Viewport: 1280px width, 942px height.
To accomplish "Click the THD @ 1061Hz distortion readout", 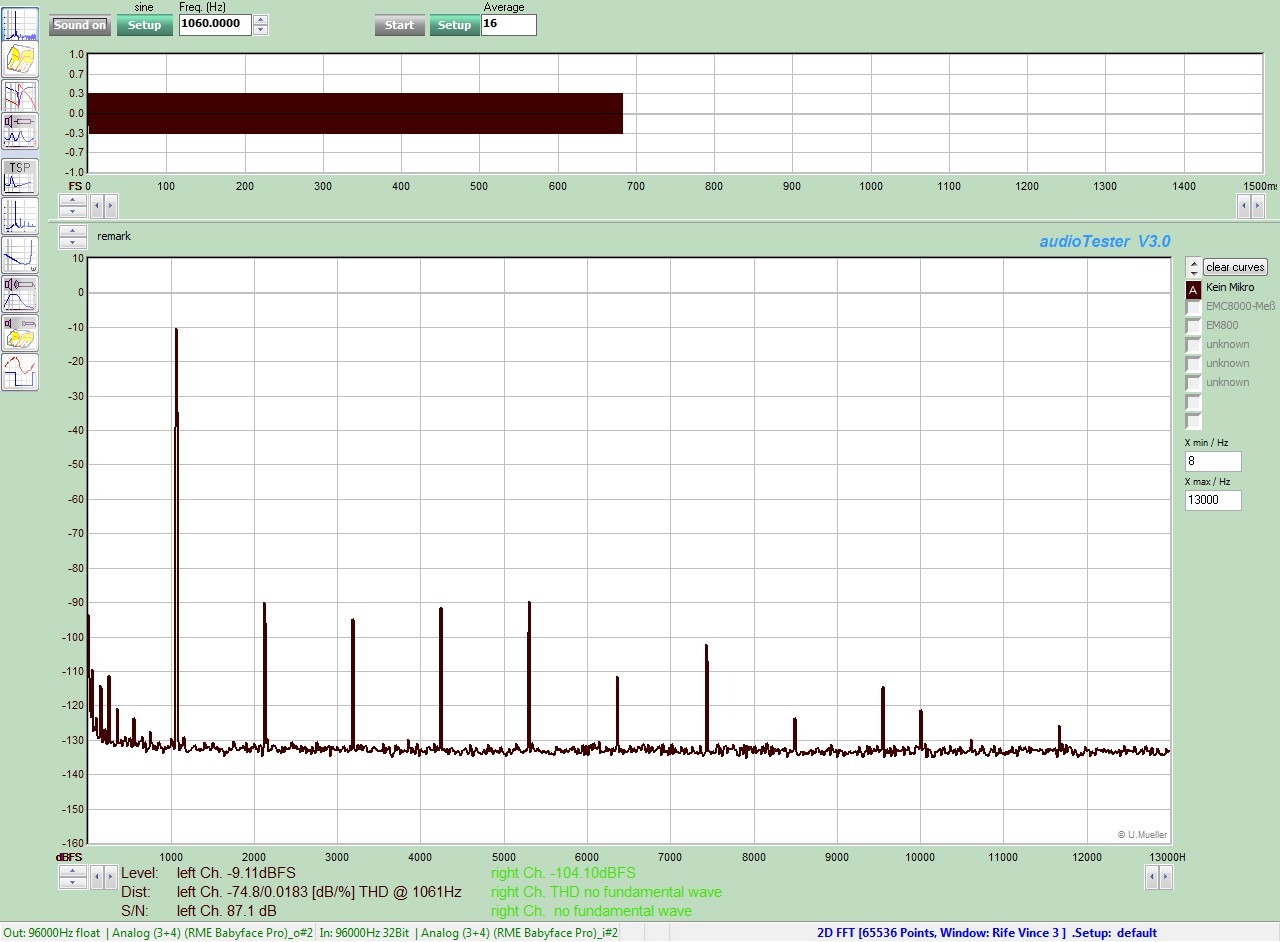I will 319,892.
